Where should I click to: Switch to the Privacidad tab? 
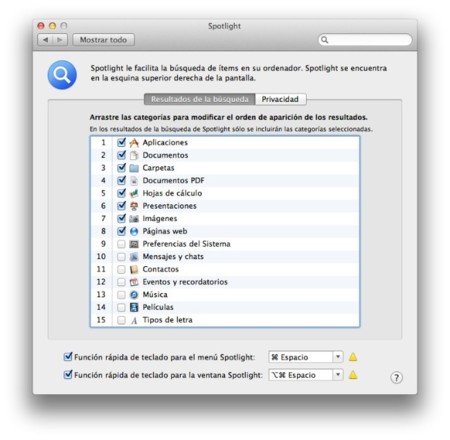coord(280,99)
